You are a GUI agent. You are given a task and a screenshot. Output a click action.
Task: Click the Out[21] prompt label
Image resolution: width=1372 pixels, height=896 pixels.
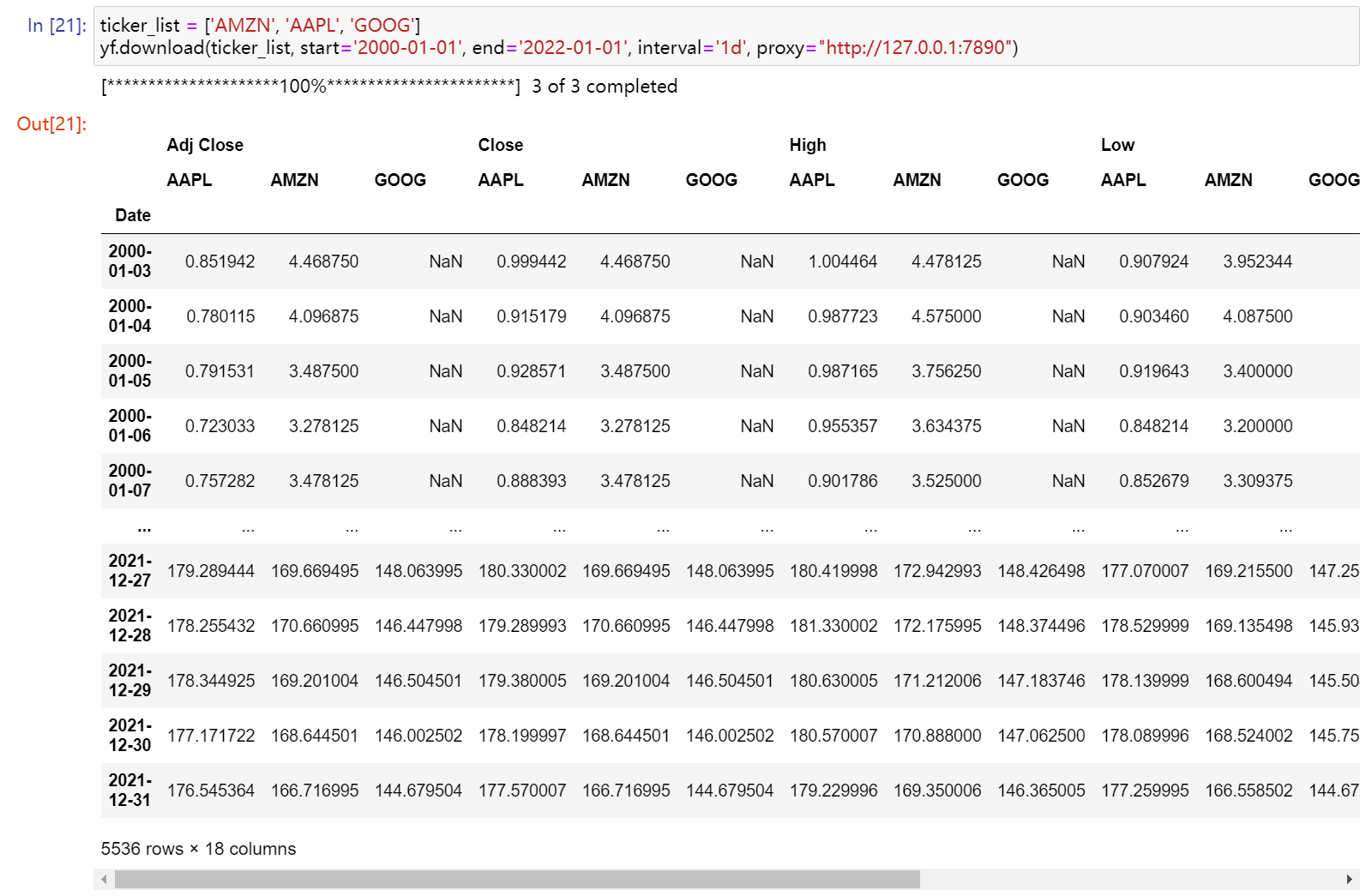[51, 124]
